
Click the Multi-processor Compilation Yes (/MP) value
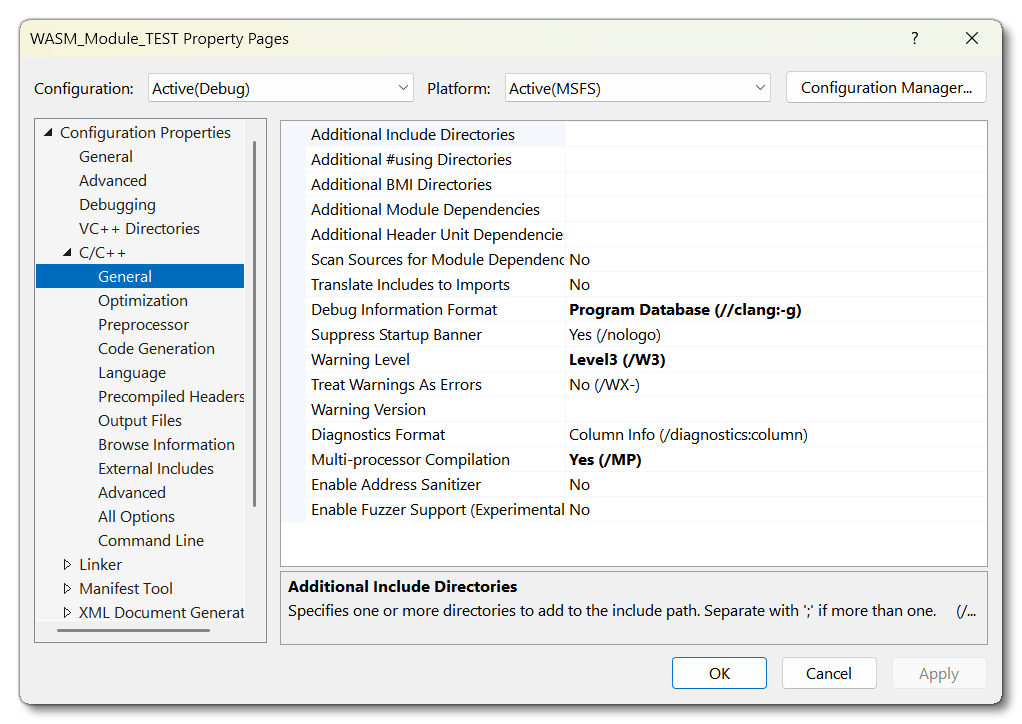(x=605, y=460)
